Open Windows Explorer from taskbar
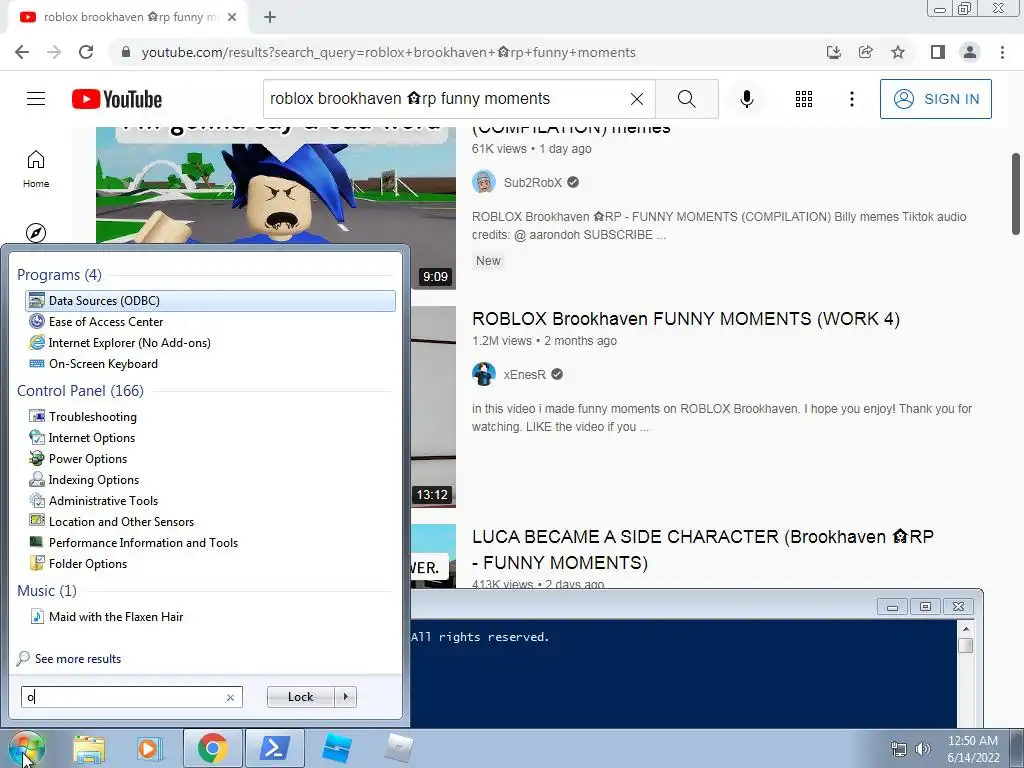The width and height of the screenshot is (1024, 768). coord(89,748)
